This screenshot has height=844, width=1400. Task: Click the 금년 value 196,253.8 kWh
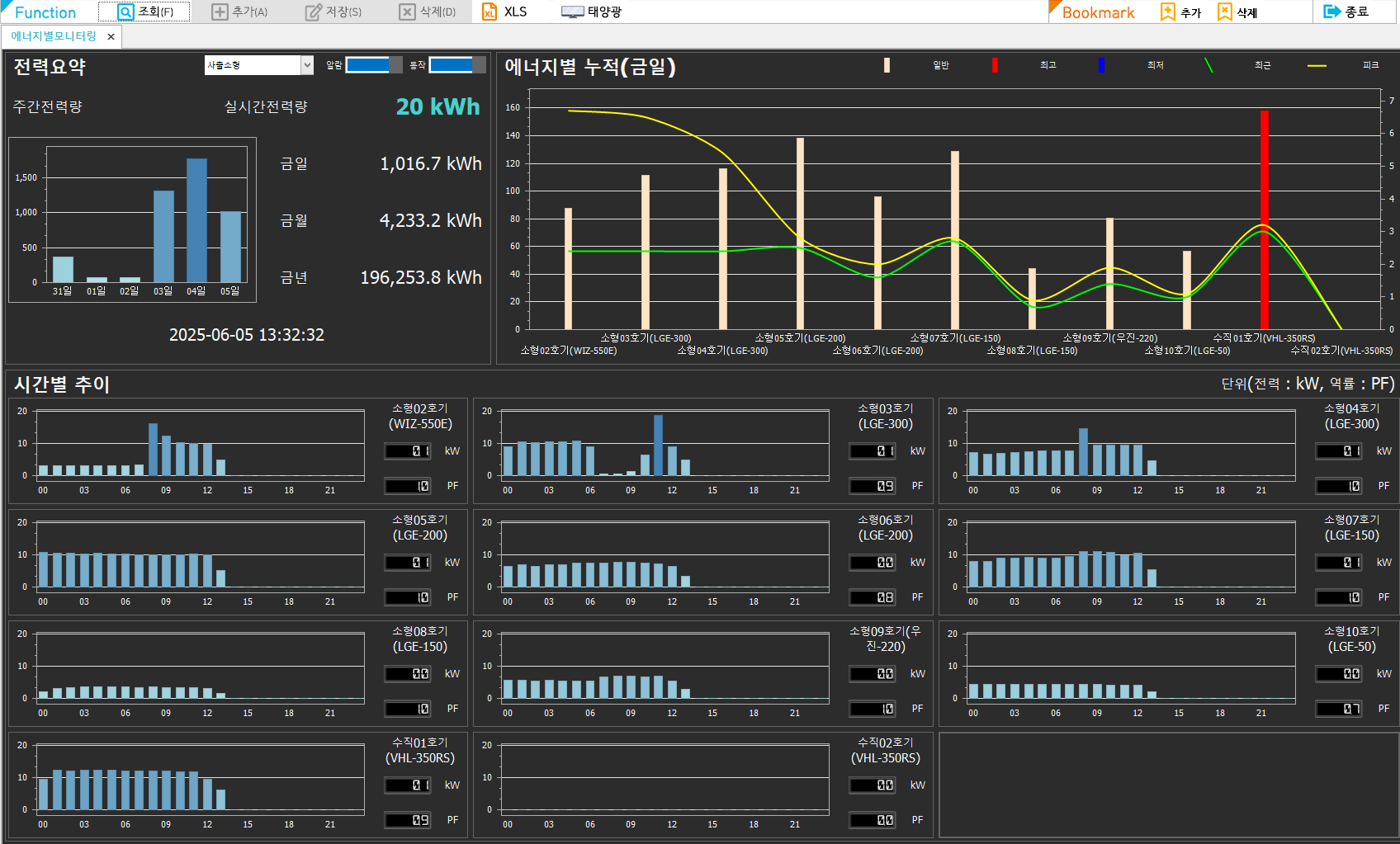[x=421, y=277]
